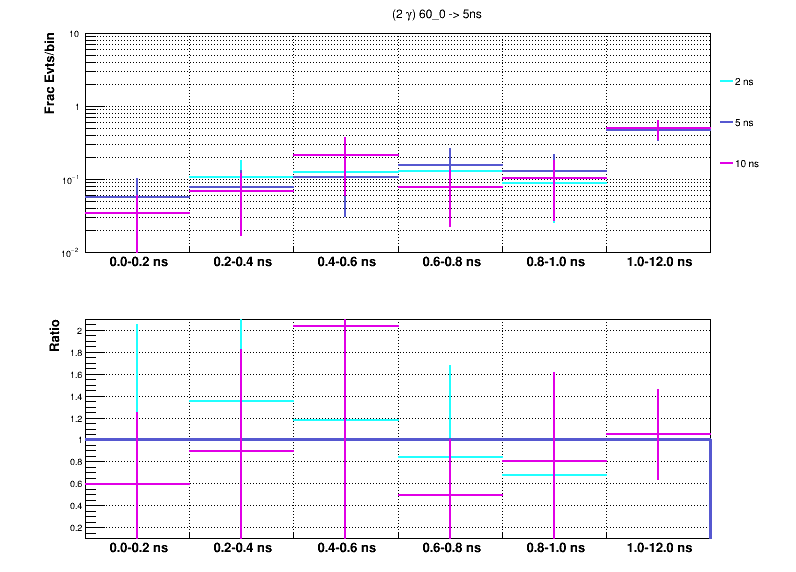Click '0.6-0.8 ns' label under ratio plot
Image resolution: width=796 pixels, height=572 pixels.
click(x=449, y=549)
